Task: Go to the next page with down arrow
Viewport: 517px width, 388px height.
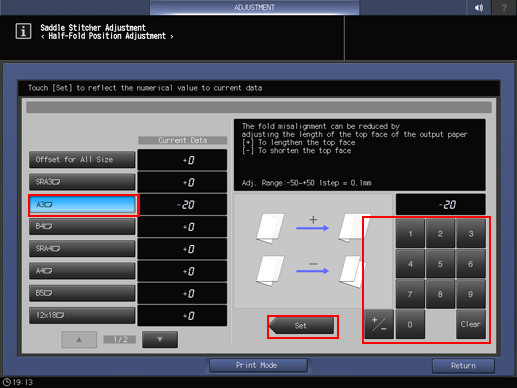Action: click(160, 339)
